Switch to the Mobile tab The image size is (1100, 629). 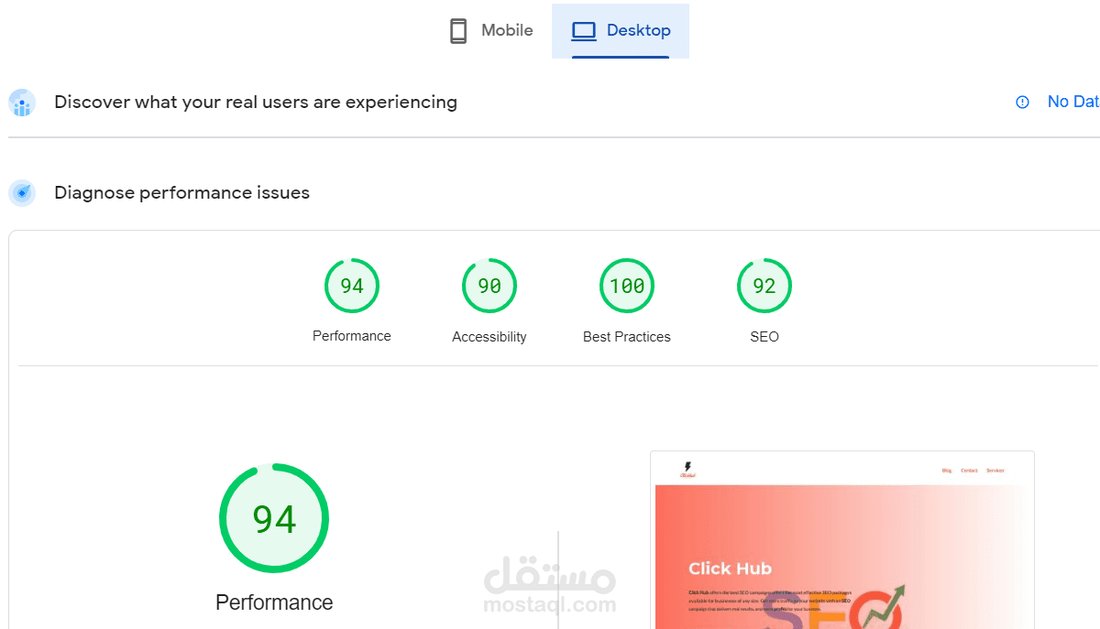(x=491, y=31)
